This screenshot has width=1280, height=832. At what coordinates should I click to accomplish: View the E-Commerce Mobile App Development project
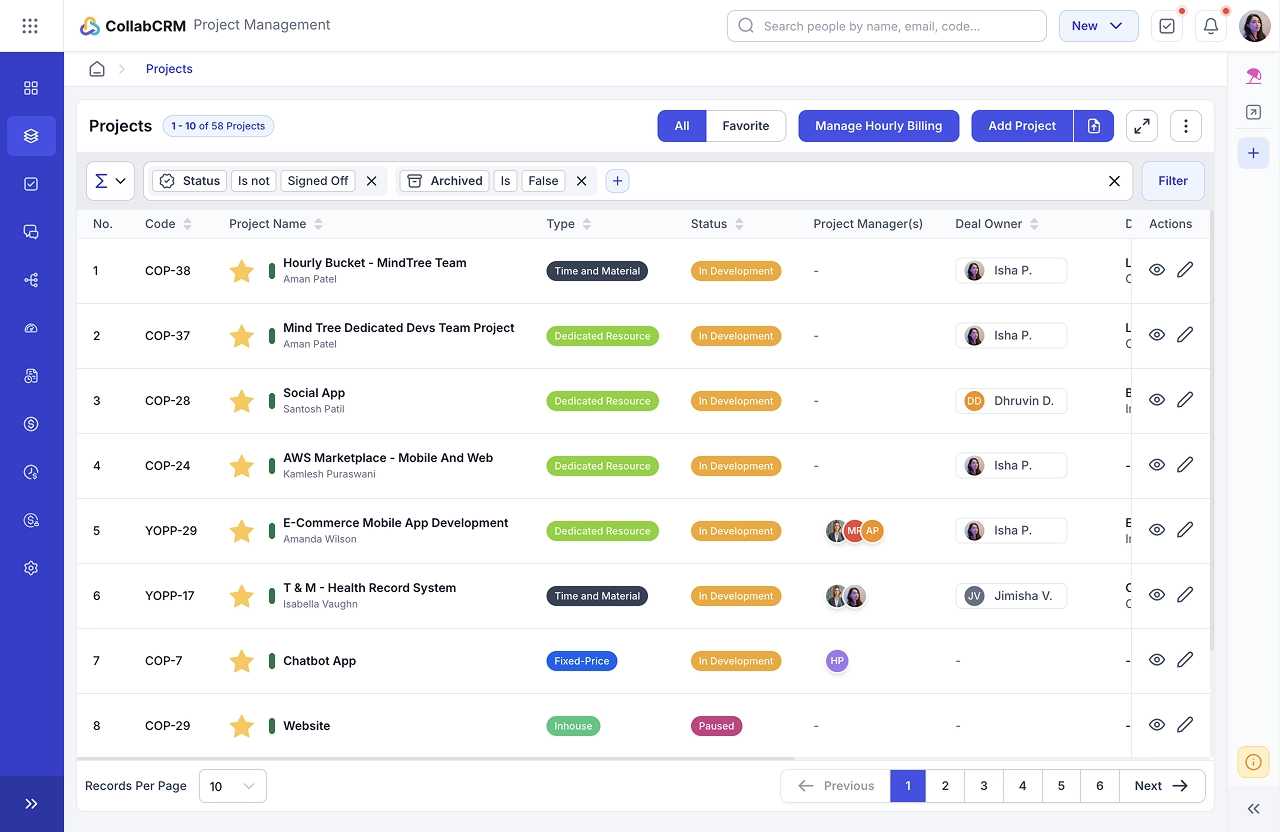coord(1157,530)
